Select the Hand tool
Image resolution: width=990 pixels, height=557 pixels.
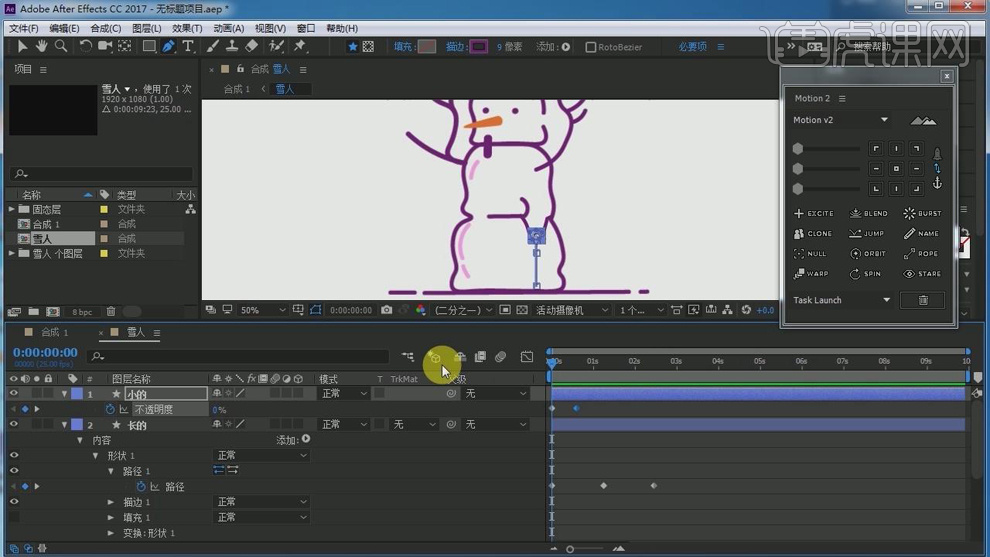[x=42, y=47]
